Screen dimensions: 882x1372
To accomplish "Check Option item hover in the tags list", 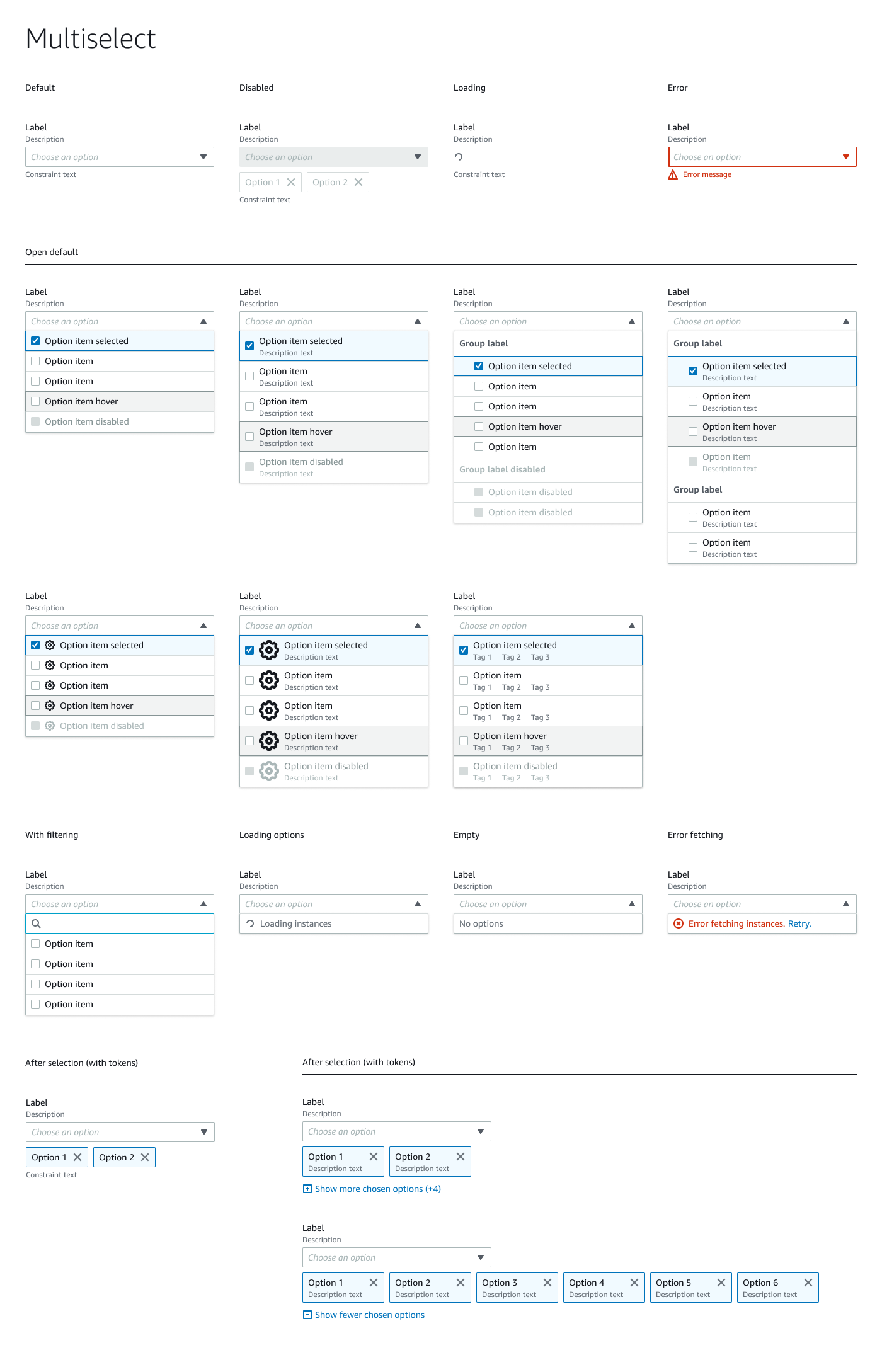I will coord(464,741).
